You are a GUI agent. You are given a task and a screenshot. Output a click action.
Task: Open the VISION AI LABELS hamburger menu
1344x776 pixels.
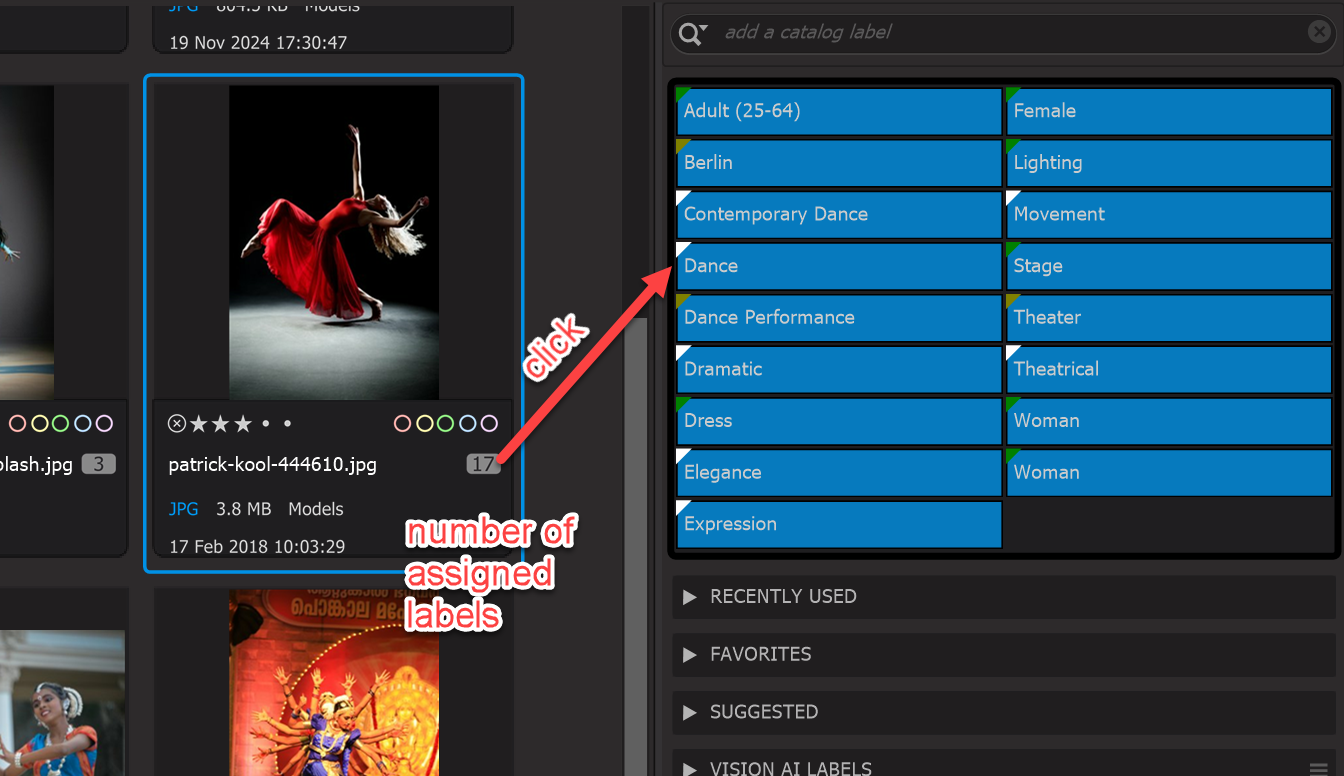coord(1318,768)
